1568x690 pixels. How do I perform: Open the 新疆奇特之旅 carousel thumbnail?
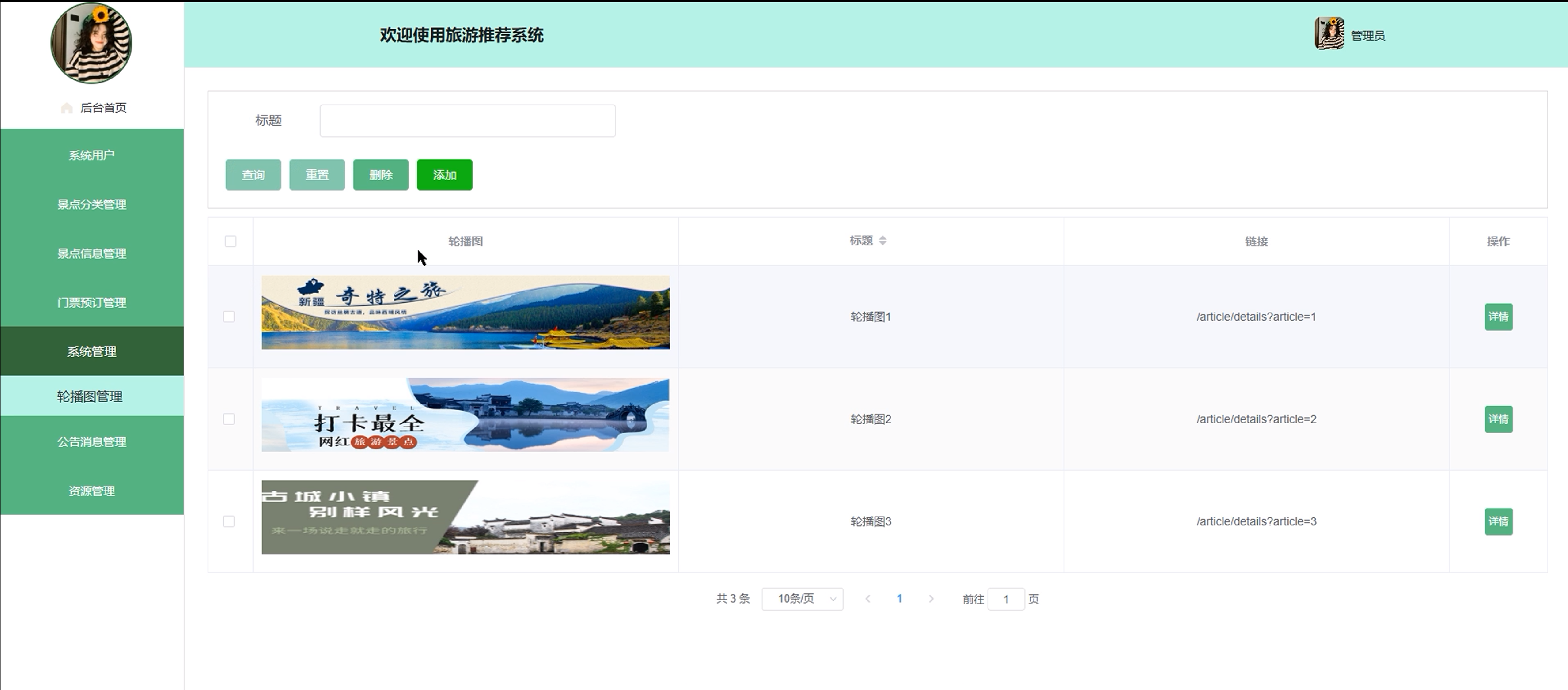point(465,312)
